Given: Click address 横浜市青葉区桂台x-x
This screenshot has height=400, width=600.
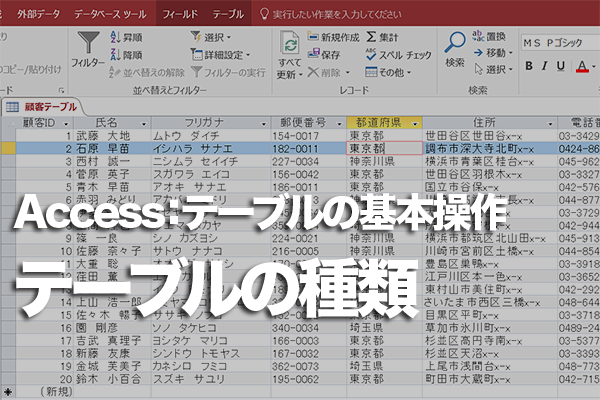Looking at the screenshot, I should tap(490, 162).
